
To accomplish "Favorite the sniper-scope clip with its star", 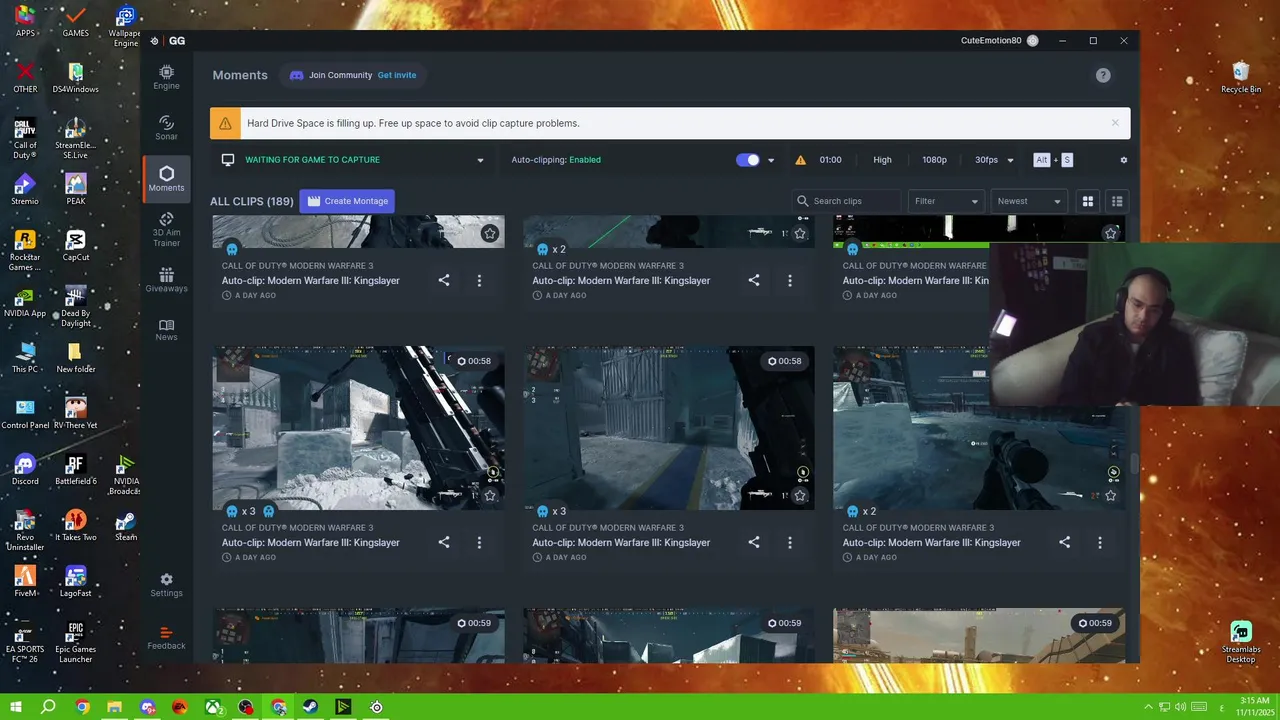I will pyautogui.click(x=1110, y=495).
